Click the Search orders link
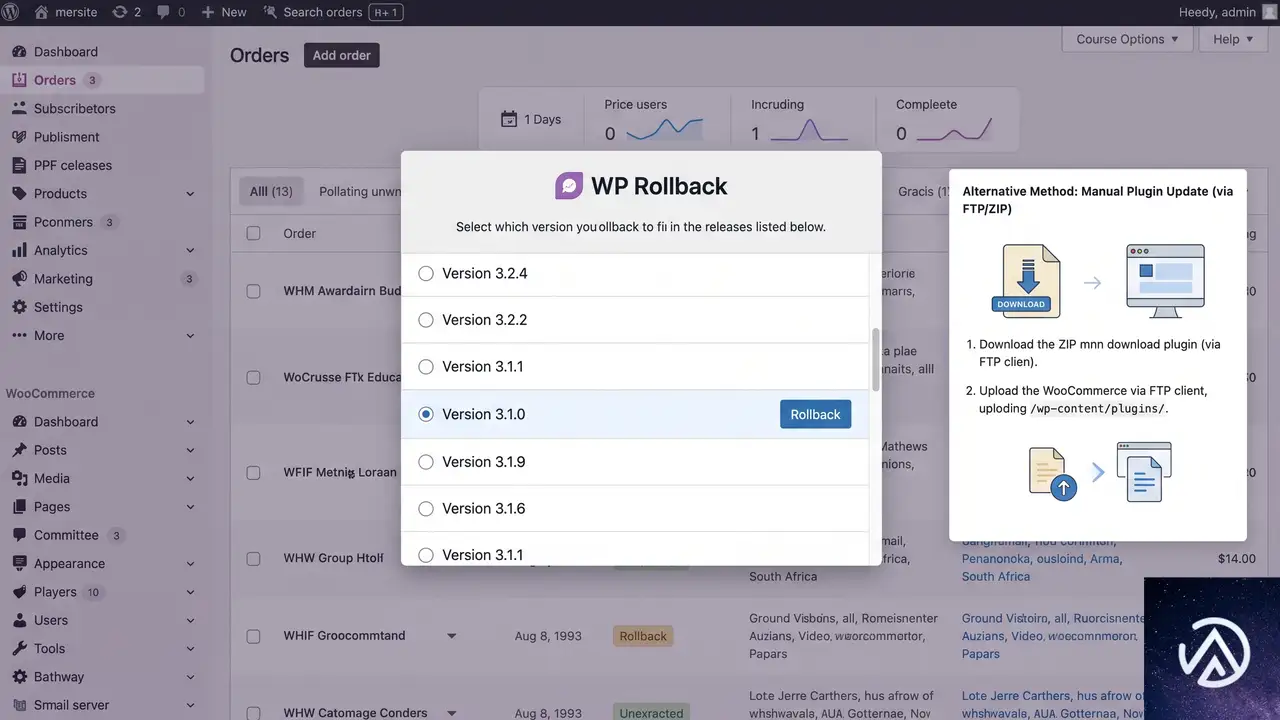 coord(323,12)
